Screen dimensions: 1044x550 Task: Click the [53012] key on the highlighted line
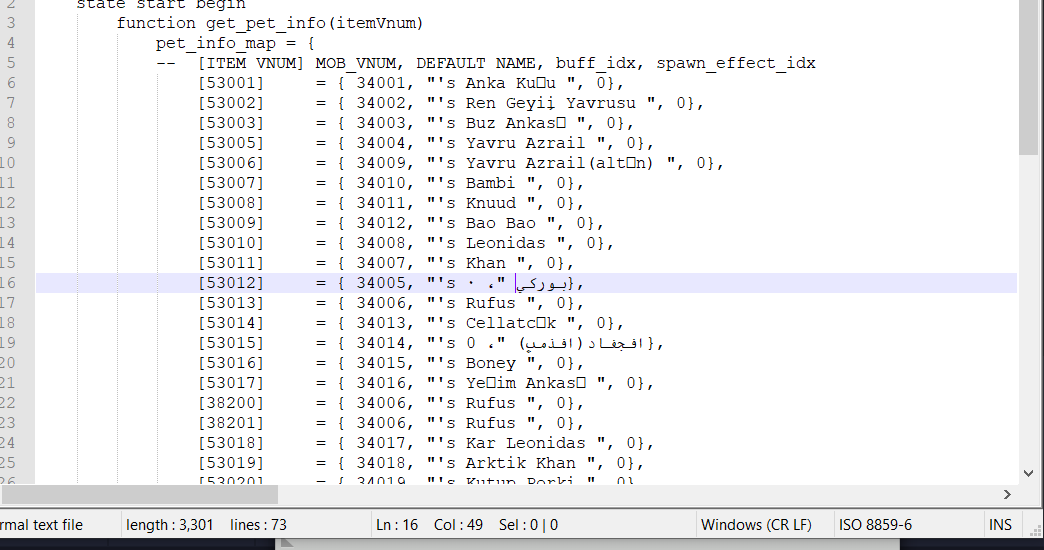click(230, 283)
